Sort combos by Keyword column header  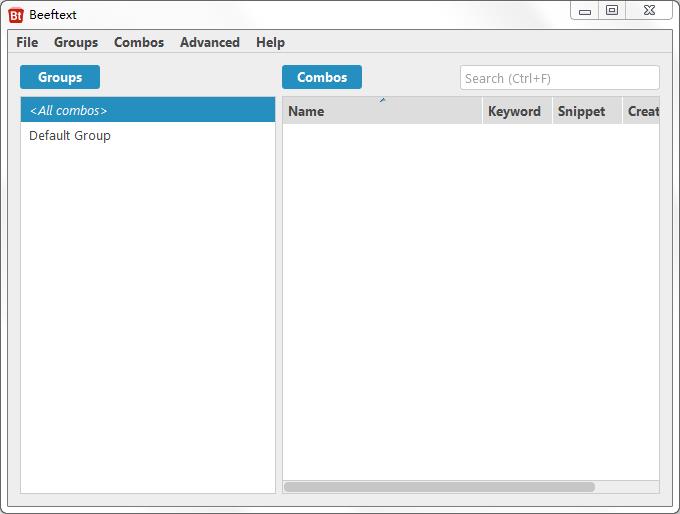click(517, 111)
